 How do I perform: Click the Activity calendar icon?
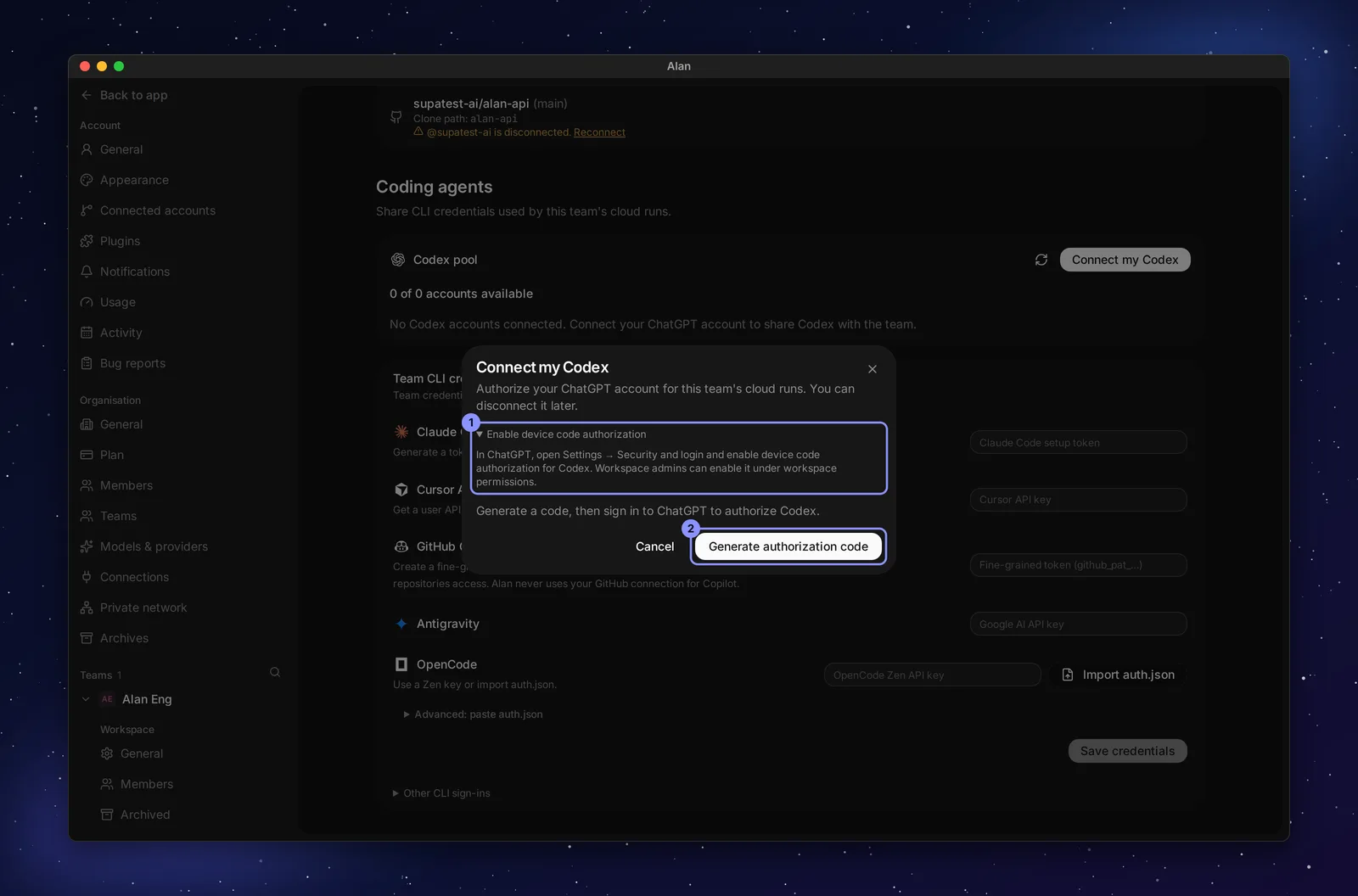click(87, 333)
